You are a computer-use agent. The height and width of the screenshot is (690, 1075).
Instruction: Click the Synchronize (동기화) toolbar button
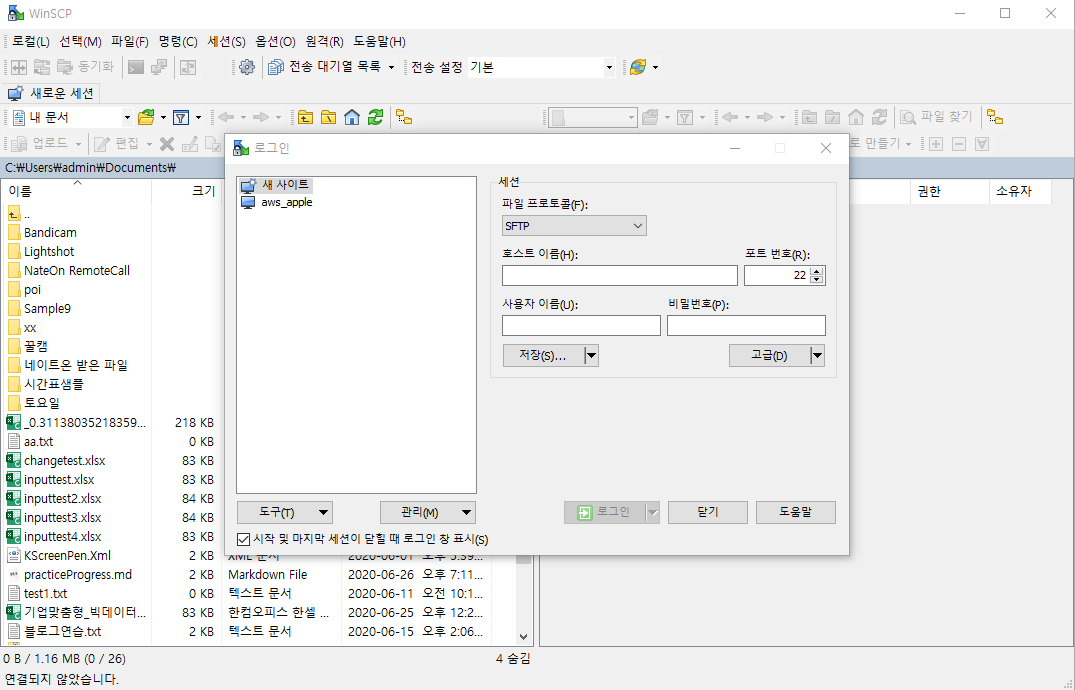coord(85,67)
